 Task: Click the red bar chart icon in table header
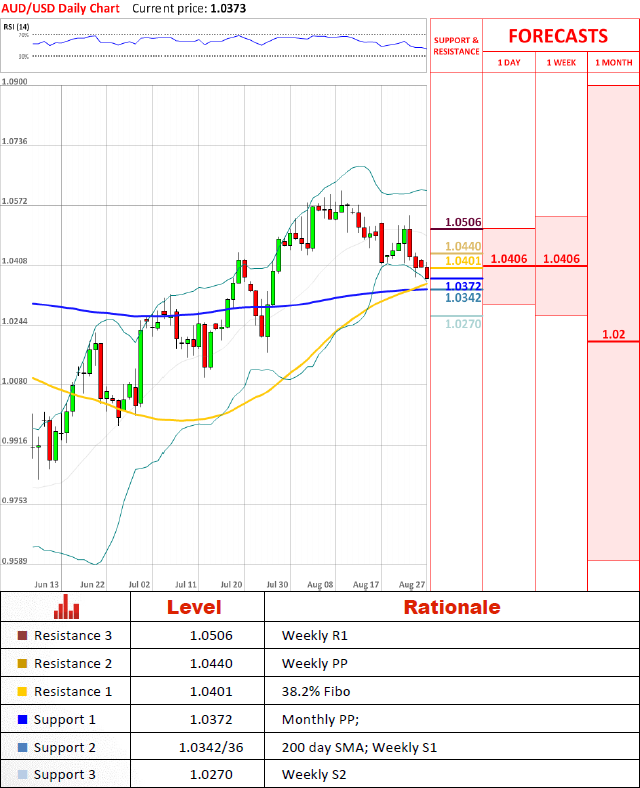click(x=67, y=607)
